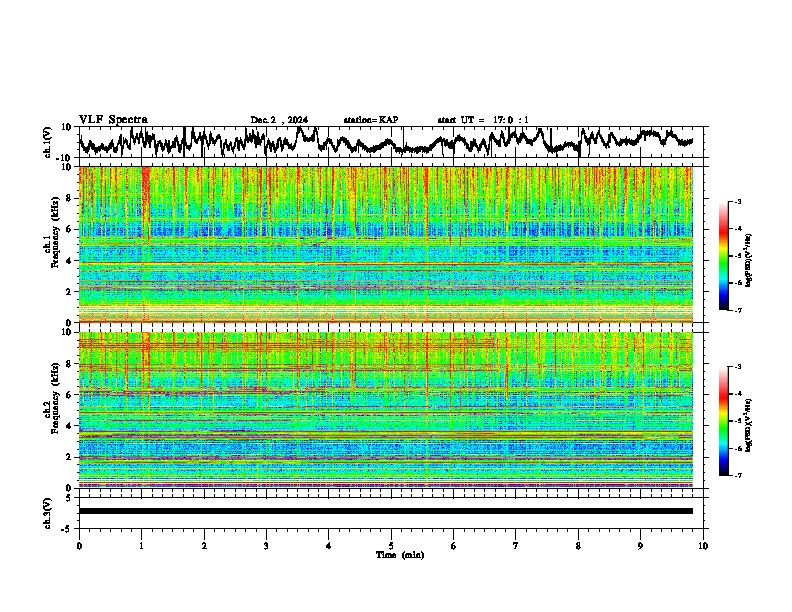
Task: Click the ch.1 spectrogram color scale bar
Action: pos(724,256)
